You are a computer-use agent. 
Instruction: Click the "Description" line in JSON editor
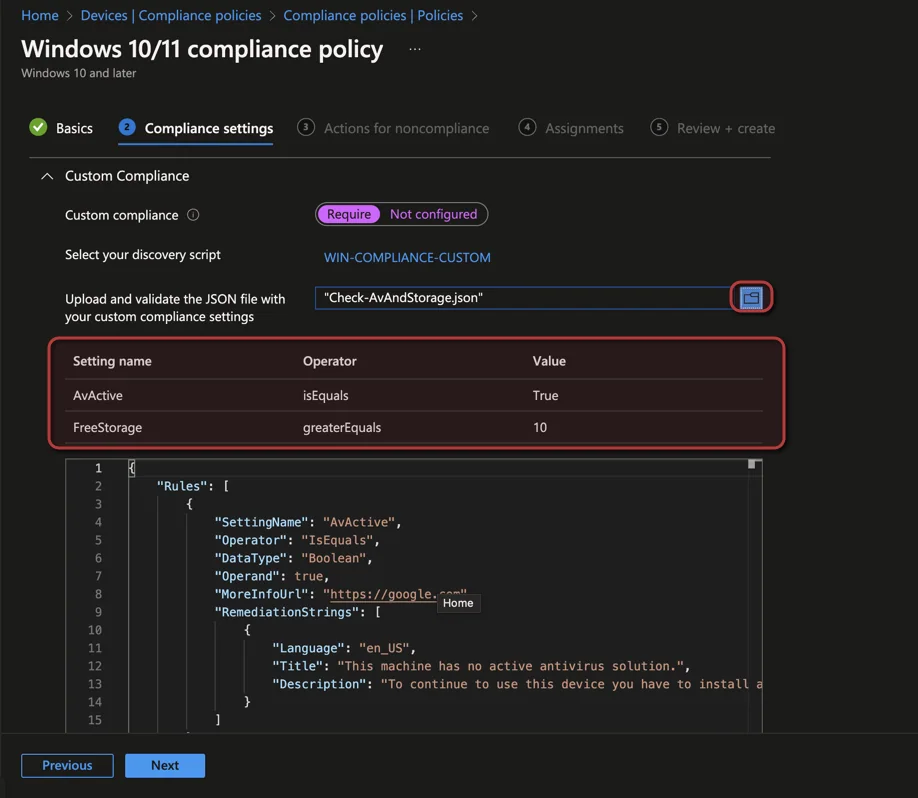517,684
